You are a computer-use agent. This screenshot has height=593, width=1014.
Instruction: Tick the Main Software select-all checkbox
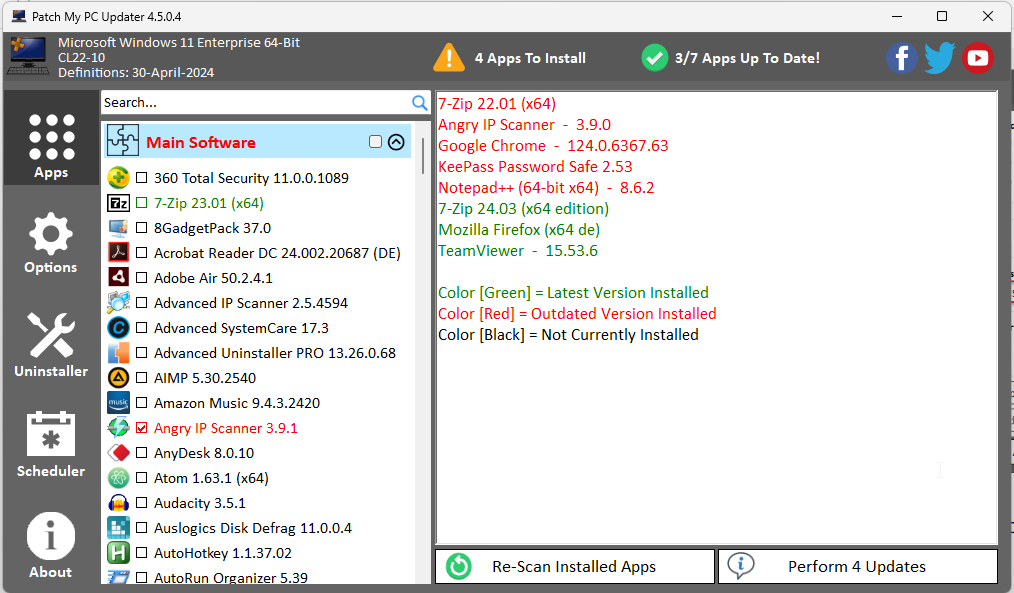(375, 142)
